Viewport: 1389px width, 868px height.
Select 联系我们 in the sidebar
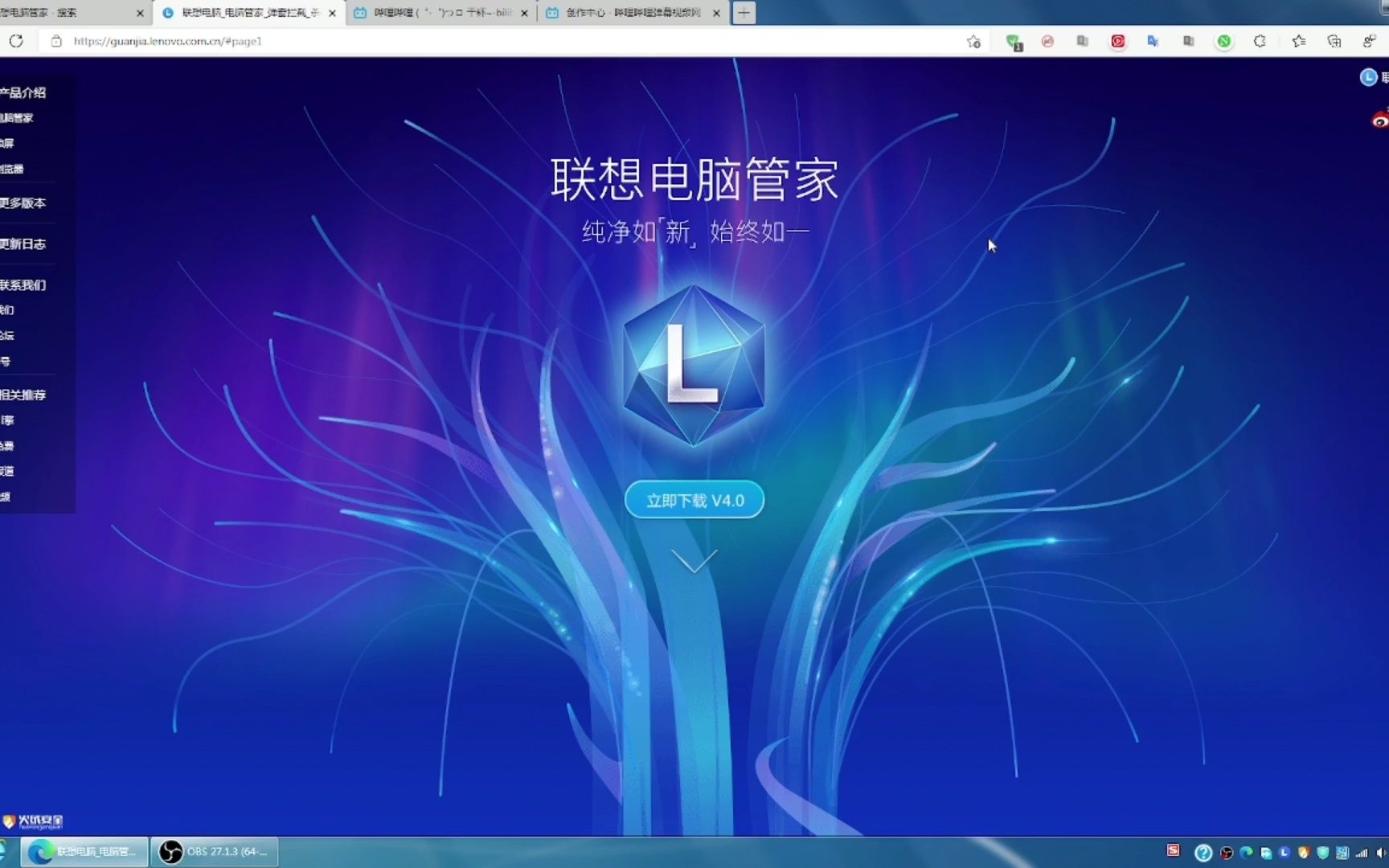point(23,285)
